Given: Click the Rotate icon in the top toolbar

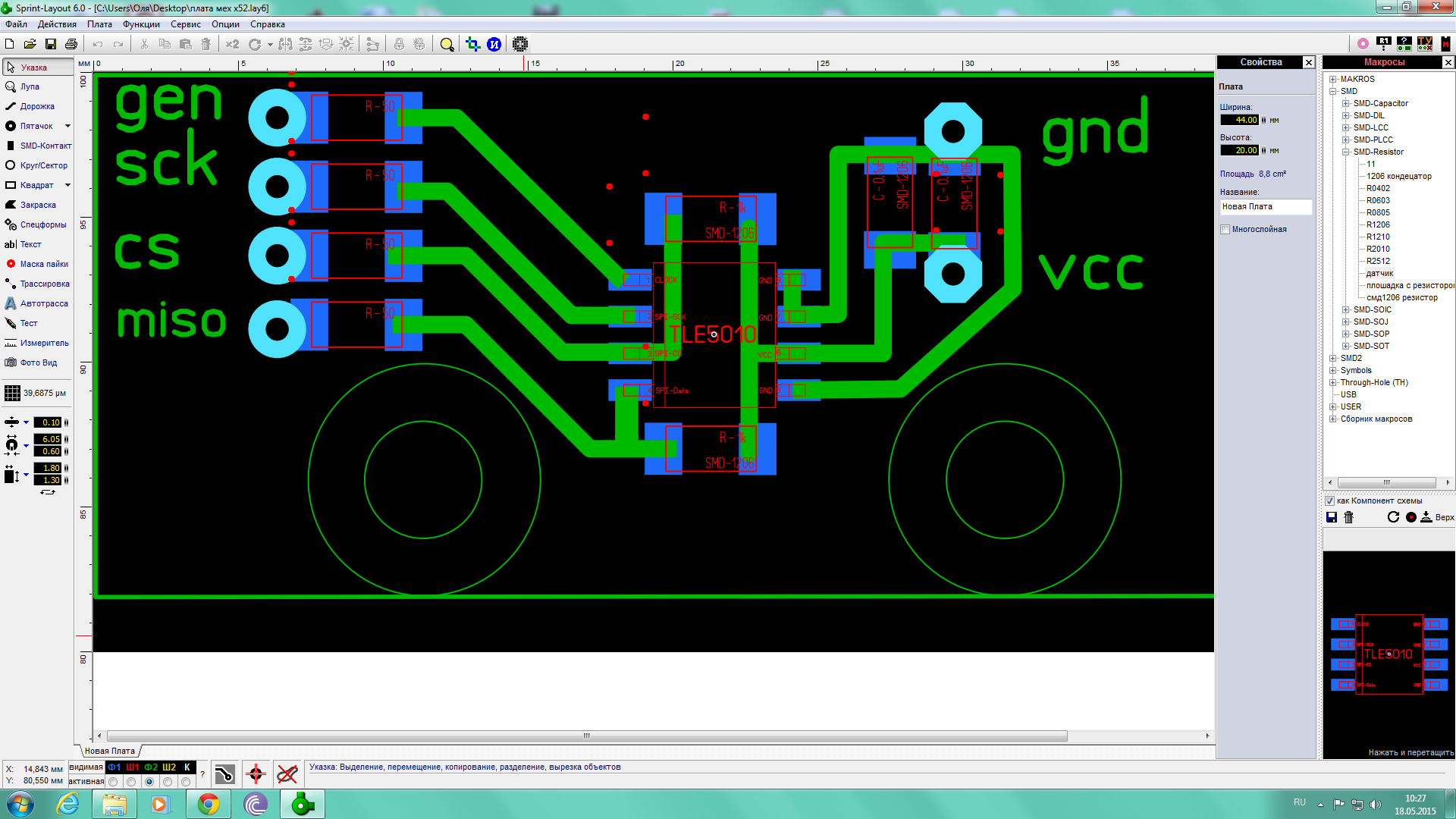Looking at the screenshot, I should click(x=255, y=44).
